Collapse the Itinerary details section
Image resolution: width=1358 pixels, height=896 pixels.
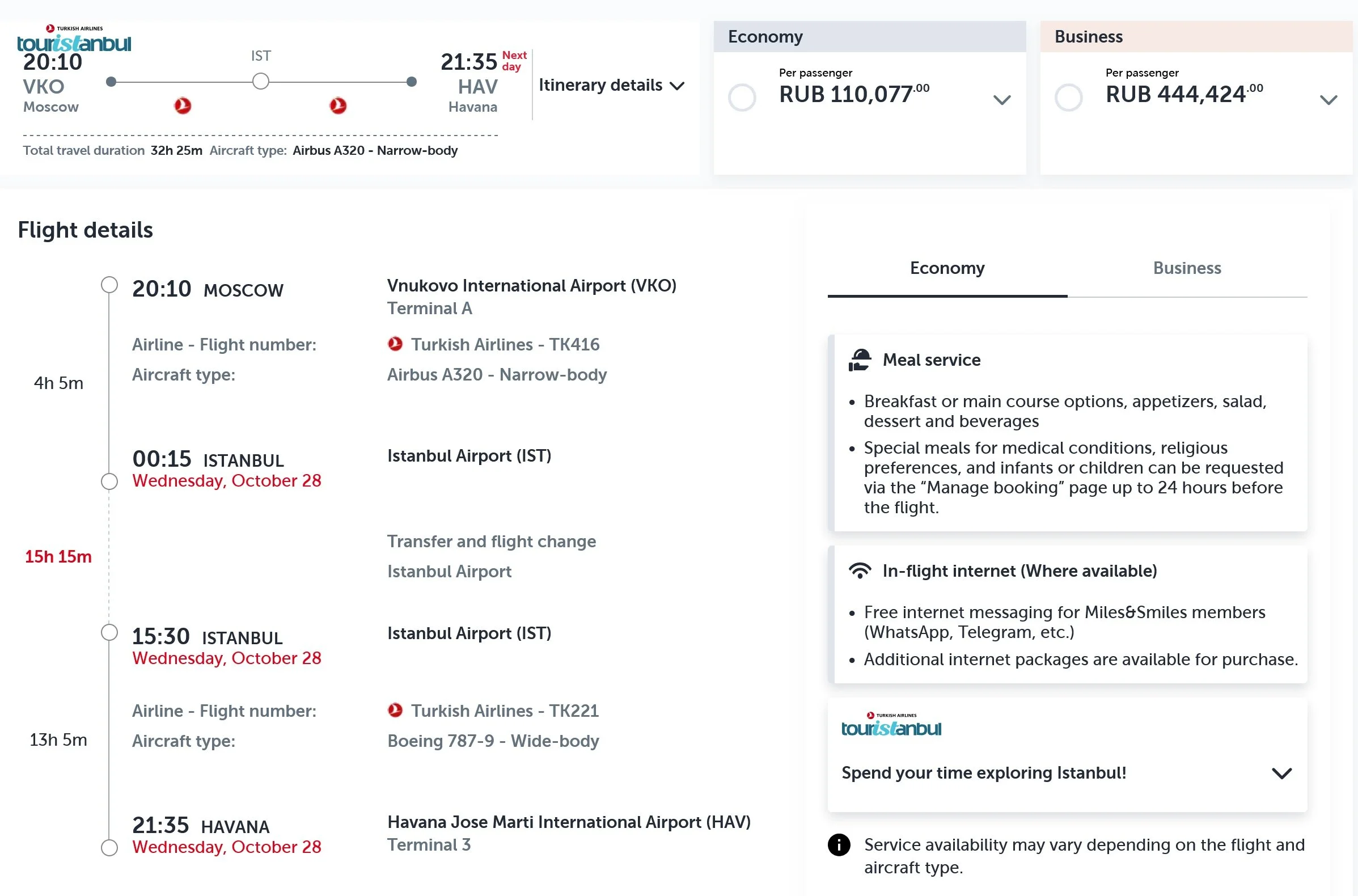pos(611,85)
